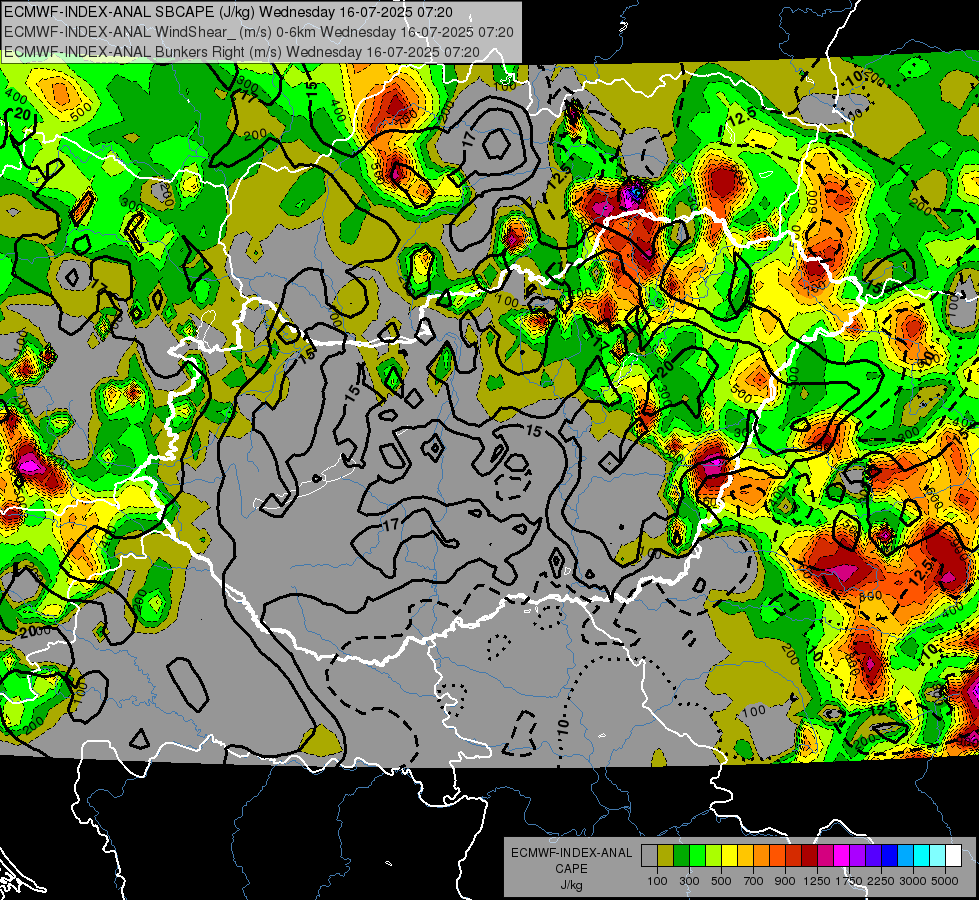Click the 1250 legend scale value

pyautogui.click(x=817, y=881)
